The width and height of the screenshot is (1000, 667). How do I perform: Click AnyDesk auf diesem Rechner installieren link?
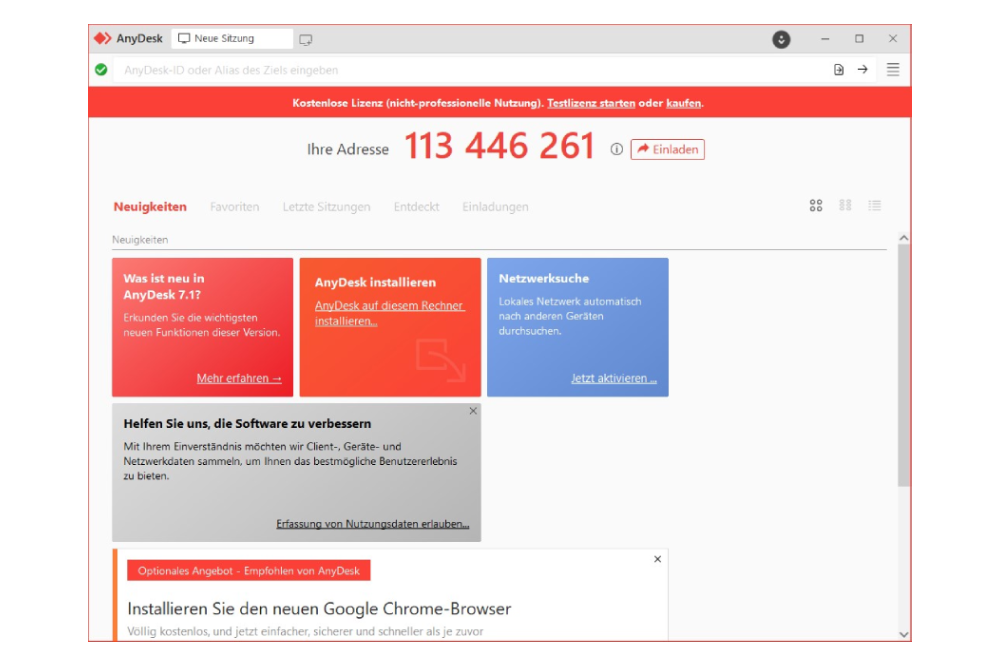(x=390, y=313)
